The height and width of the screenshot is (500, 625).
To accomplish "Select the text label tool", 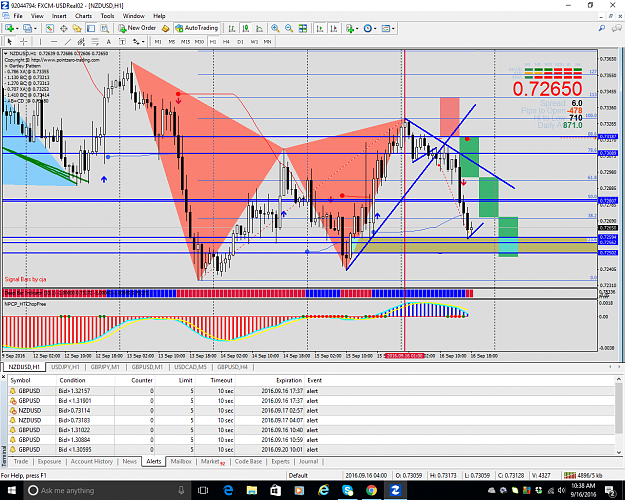I will click(122, 41).
